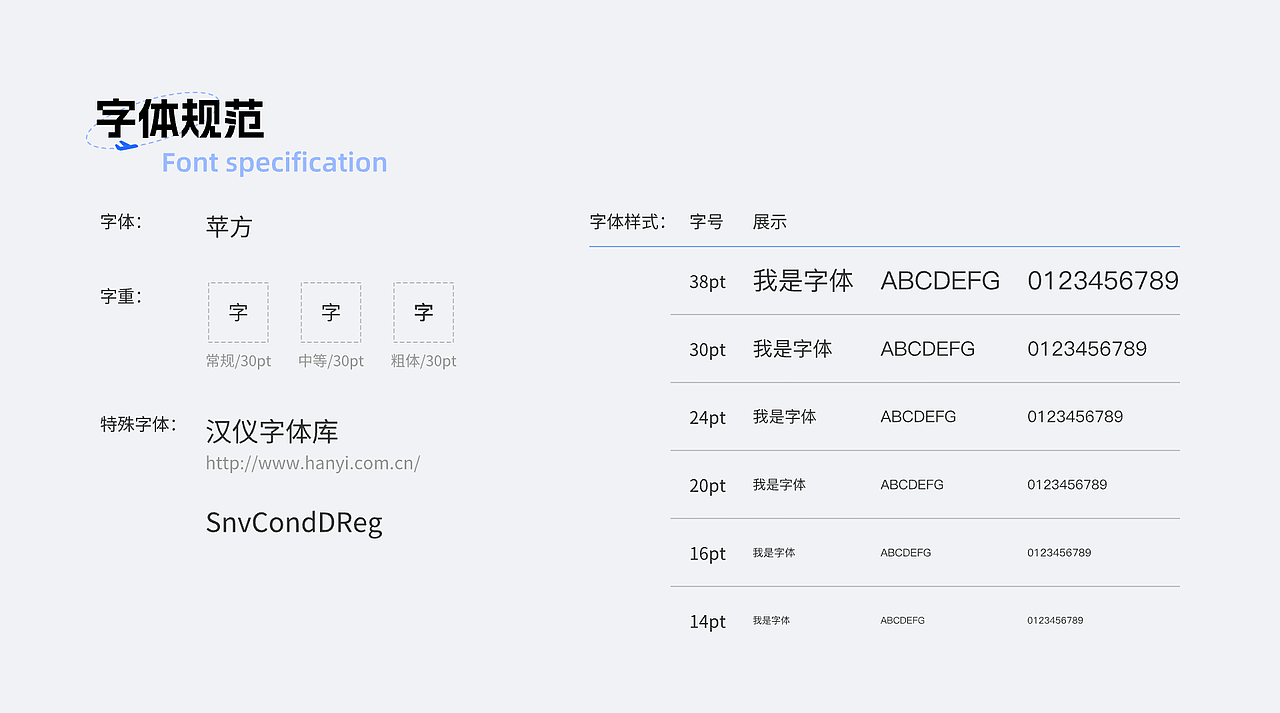Click the 粗体/30pt caption
Viewport: 1280px width, 713px height.
424,361
